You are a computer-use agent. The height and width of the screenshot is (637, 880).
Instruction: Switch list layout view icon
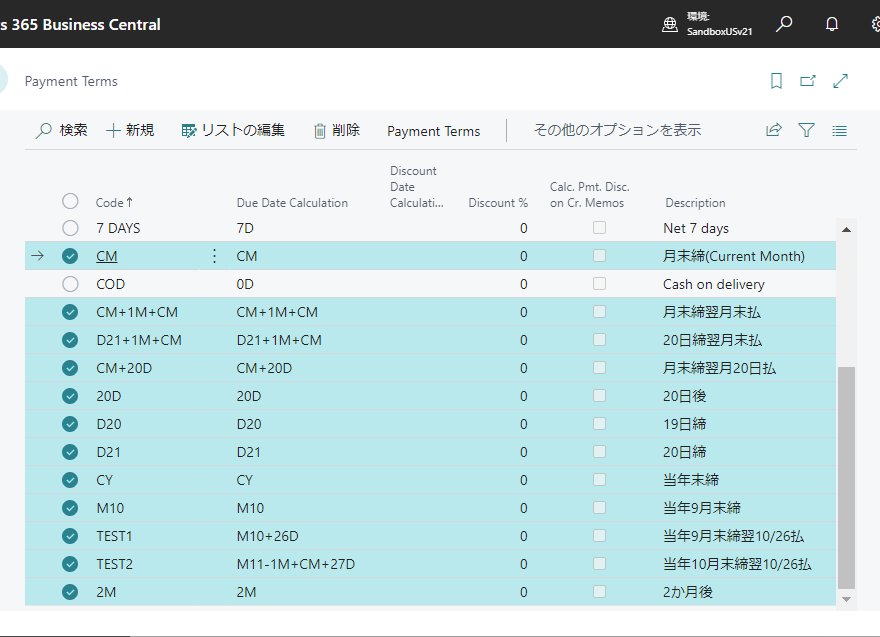tap(840, 131)
